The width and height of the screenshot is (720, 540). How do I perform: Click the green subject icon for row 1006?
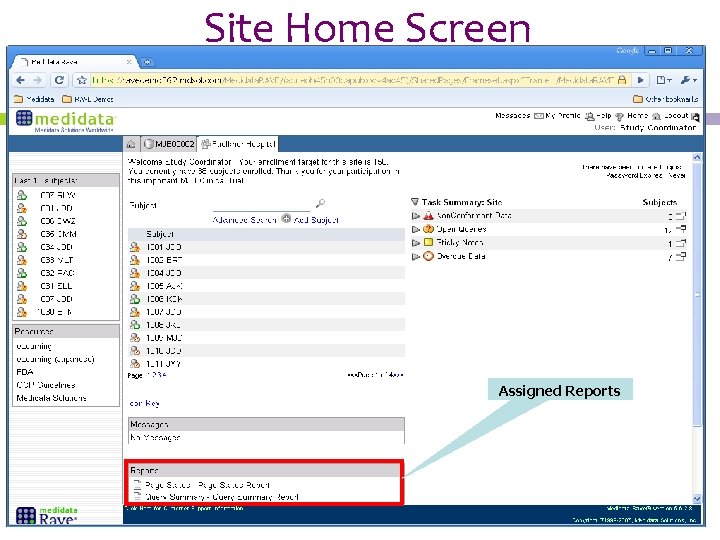[x=135, y=299]
